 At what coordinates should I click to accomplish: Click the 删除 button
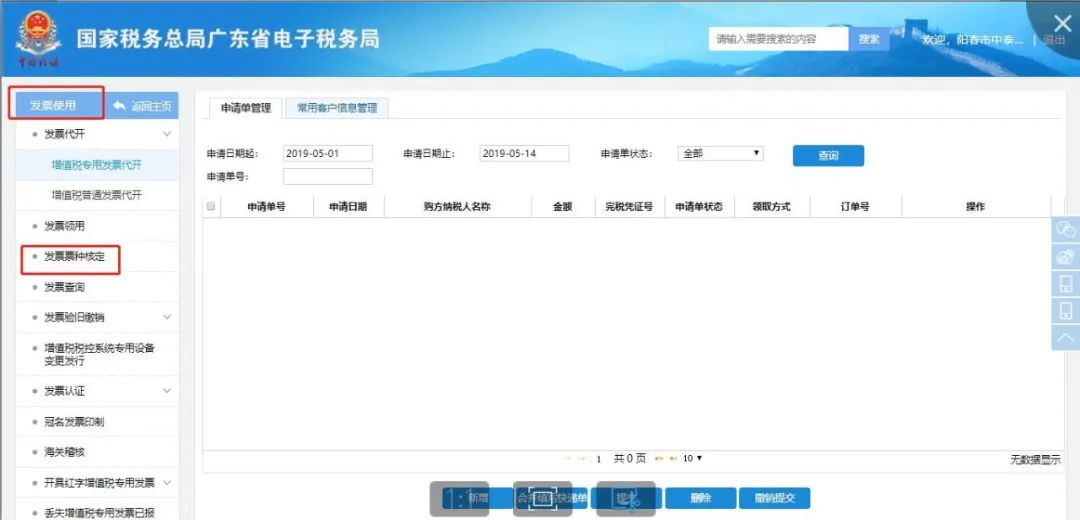(700, 498)
